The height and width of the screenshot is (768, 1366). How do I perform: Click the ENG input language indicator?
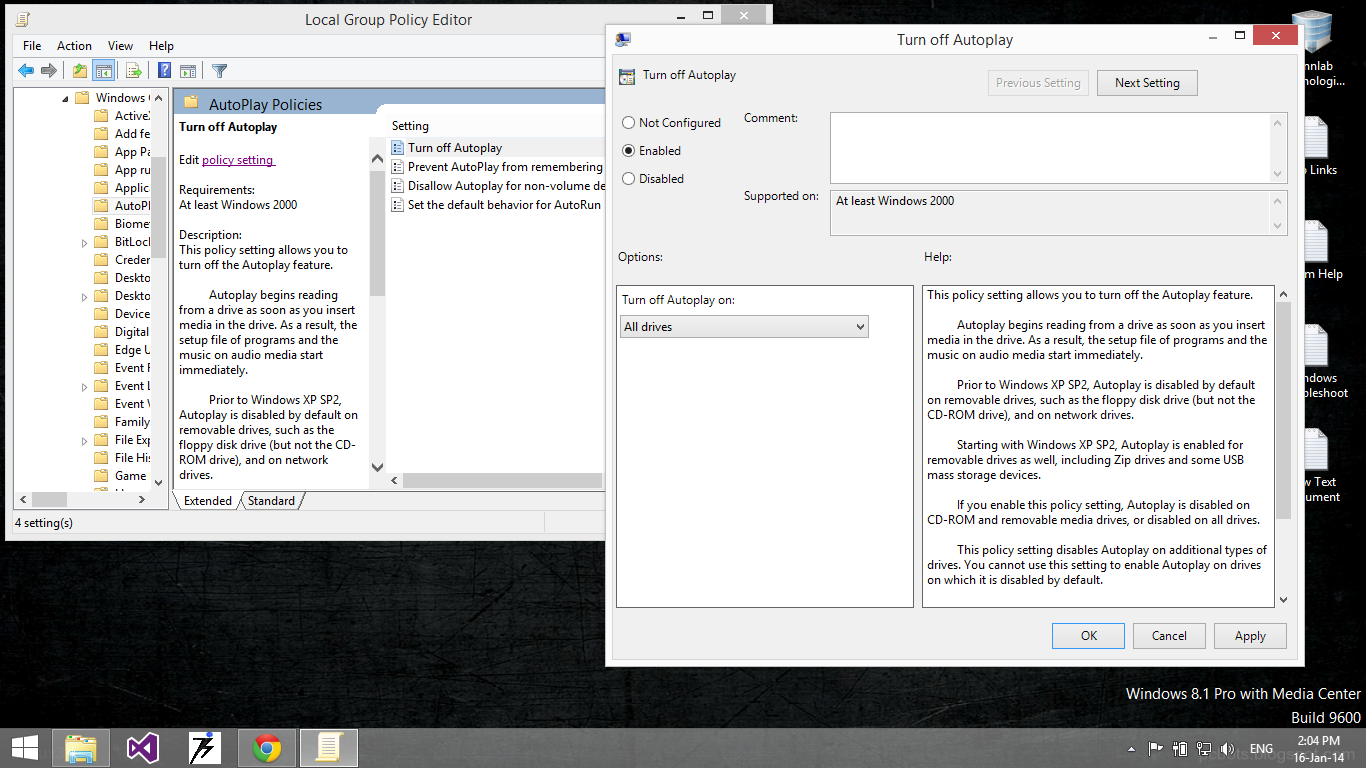click(x=1261, y=748)
